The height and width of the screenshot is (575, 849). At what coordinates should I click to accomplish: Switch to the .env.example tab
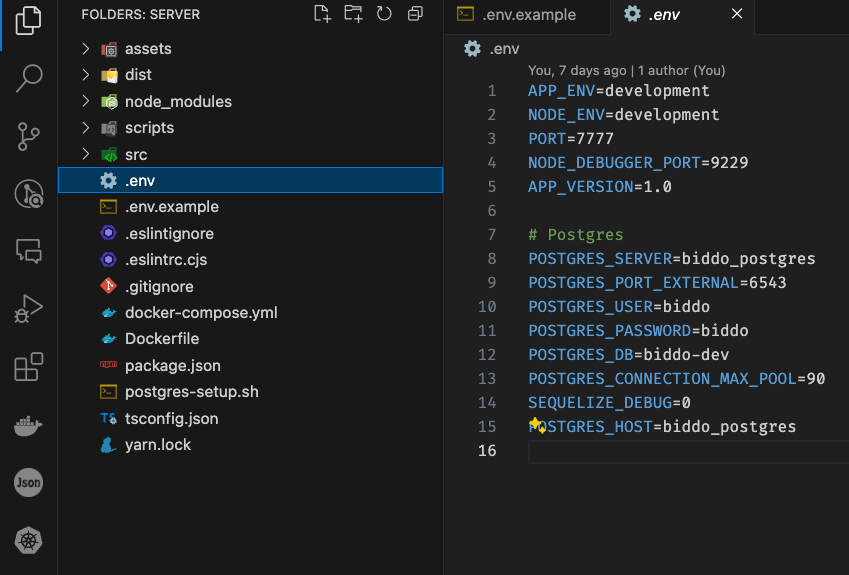[527, 15]
